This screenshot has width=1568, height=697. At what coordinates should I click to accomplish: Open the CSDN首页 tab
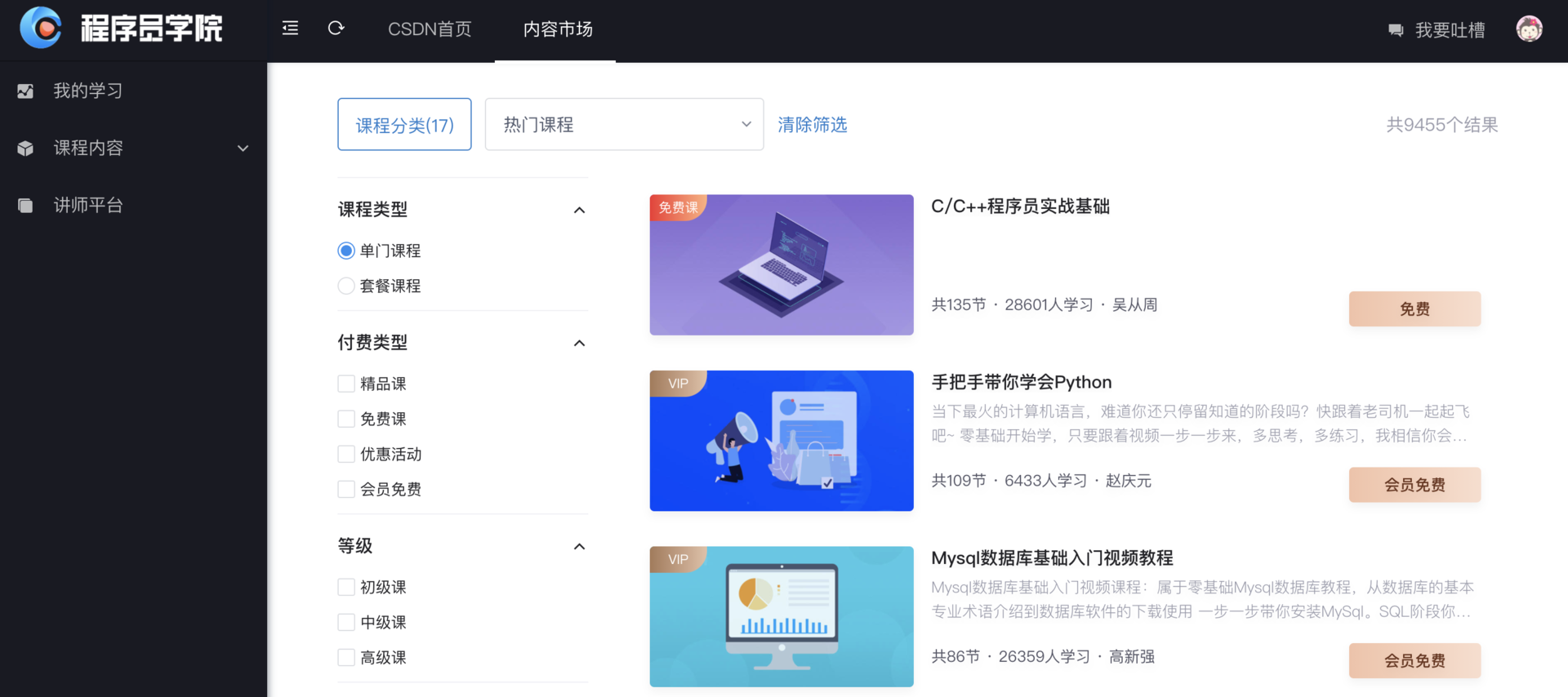[x=430, y=29]
